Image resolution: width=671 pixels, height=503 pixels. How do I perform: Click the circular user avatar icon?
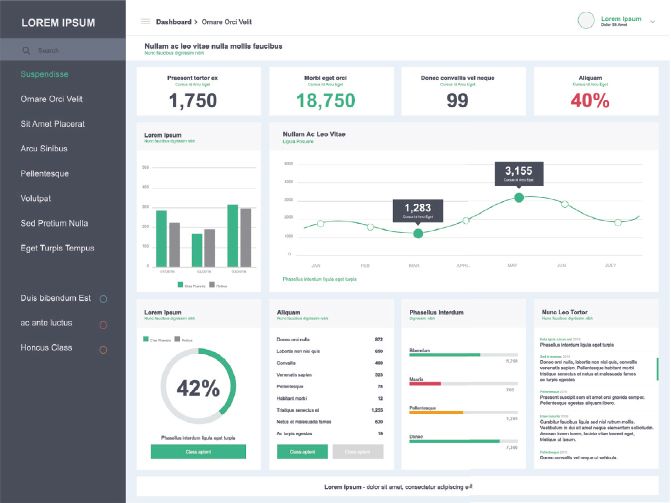click(587, 20)
